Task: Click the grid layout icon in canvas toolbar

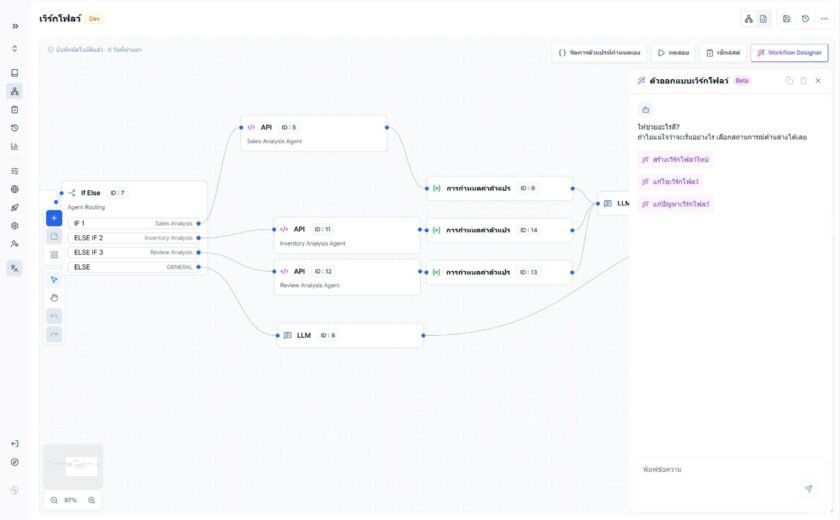Action: point(54,255)
